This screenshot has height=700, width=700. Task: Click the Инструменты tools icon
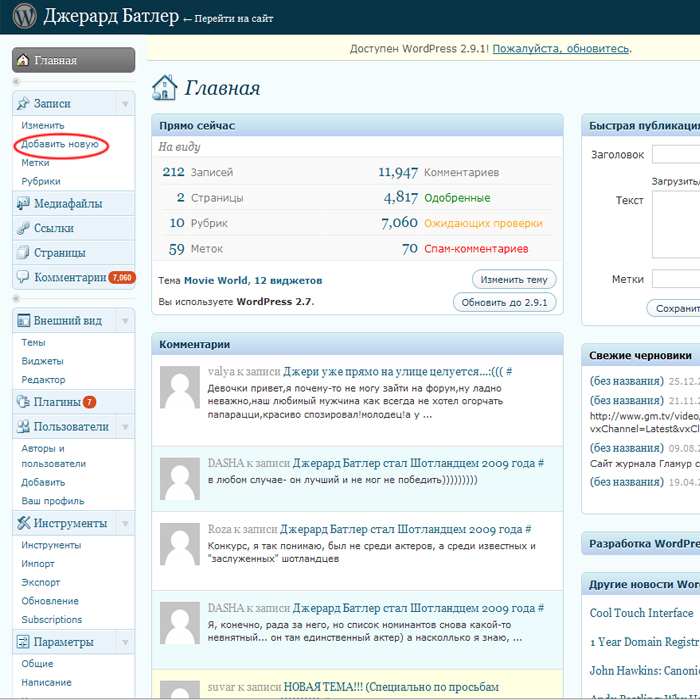pyautogui.click(x=23, y=523)
